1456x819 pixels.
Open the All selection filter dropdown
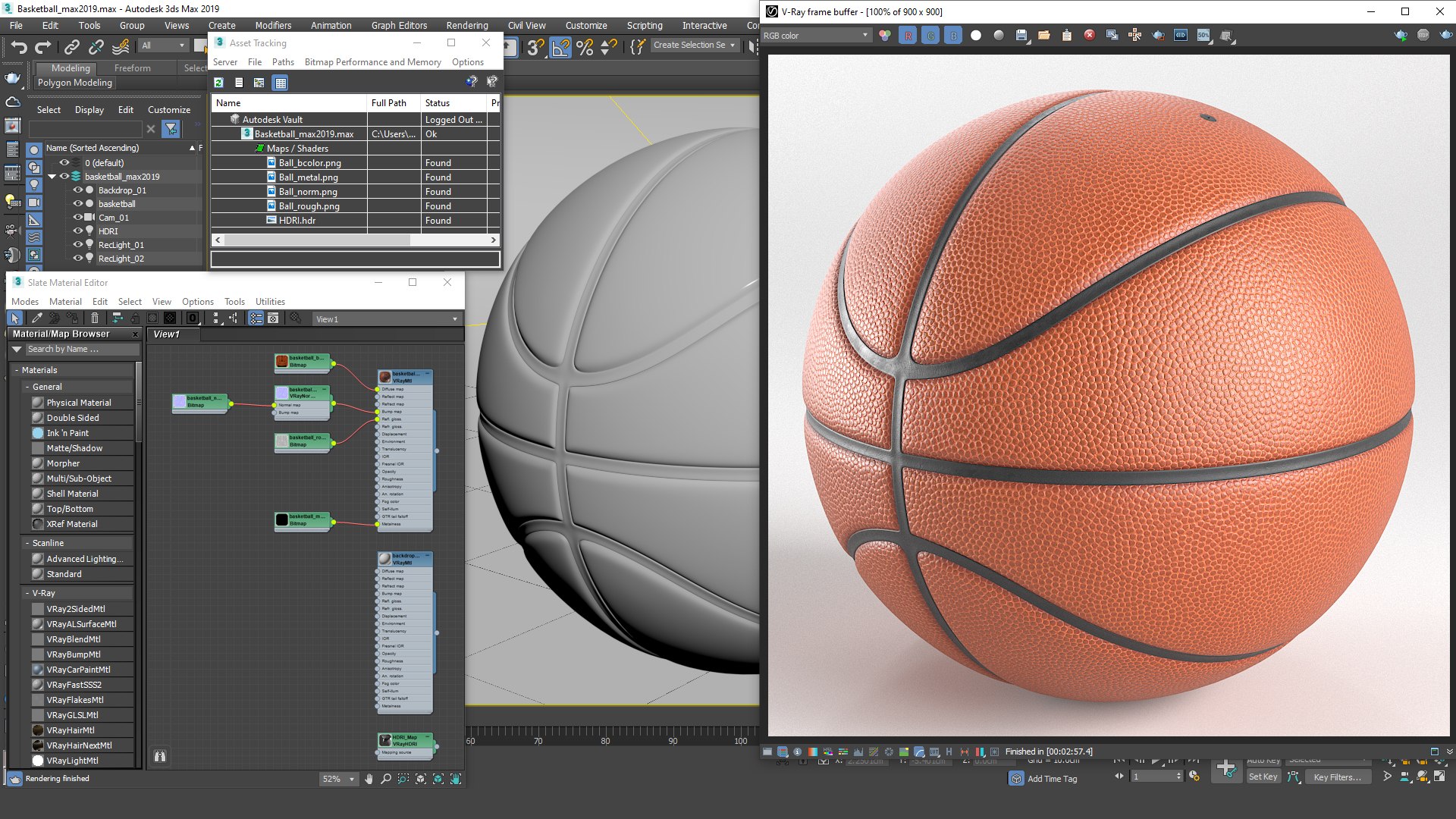(x=163, y=45)
